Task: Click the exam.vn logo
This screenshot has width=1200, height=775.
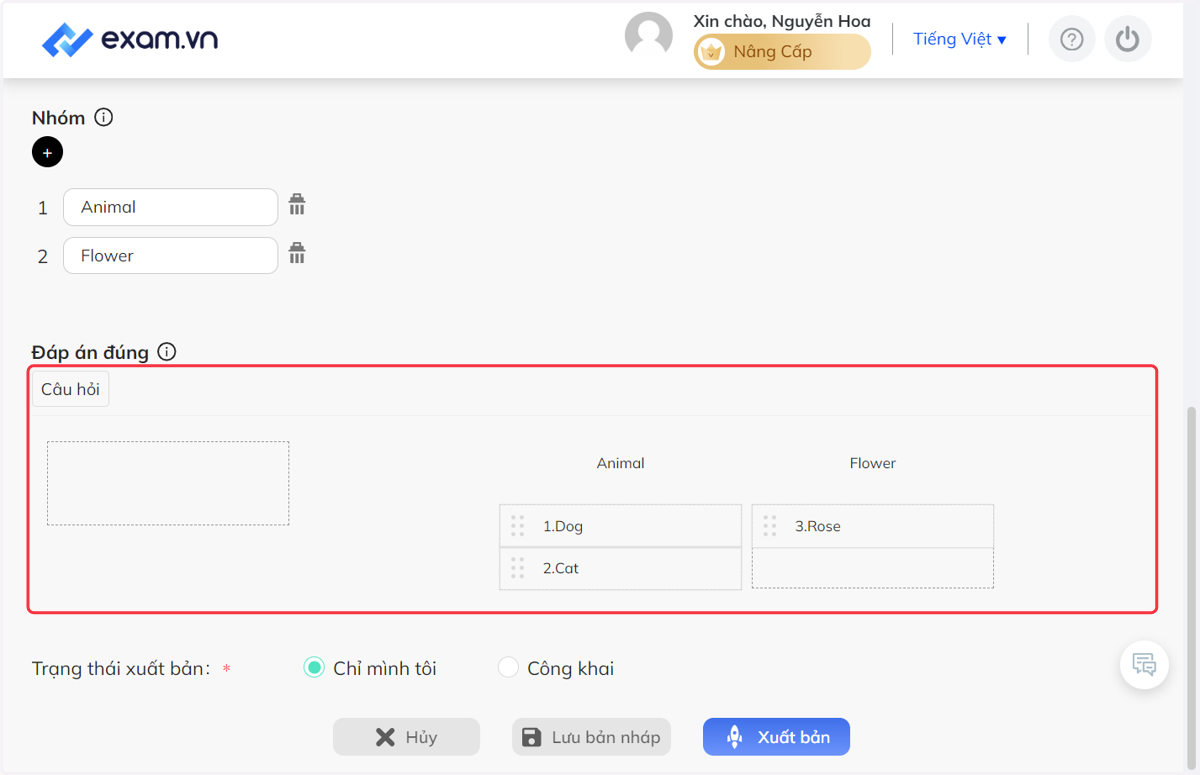Action: point(130,40)
